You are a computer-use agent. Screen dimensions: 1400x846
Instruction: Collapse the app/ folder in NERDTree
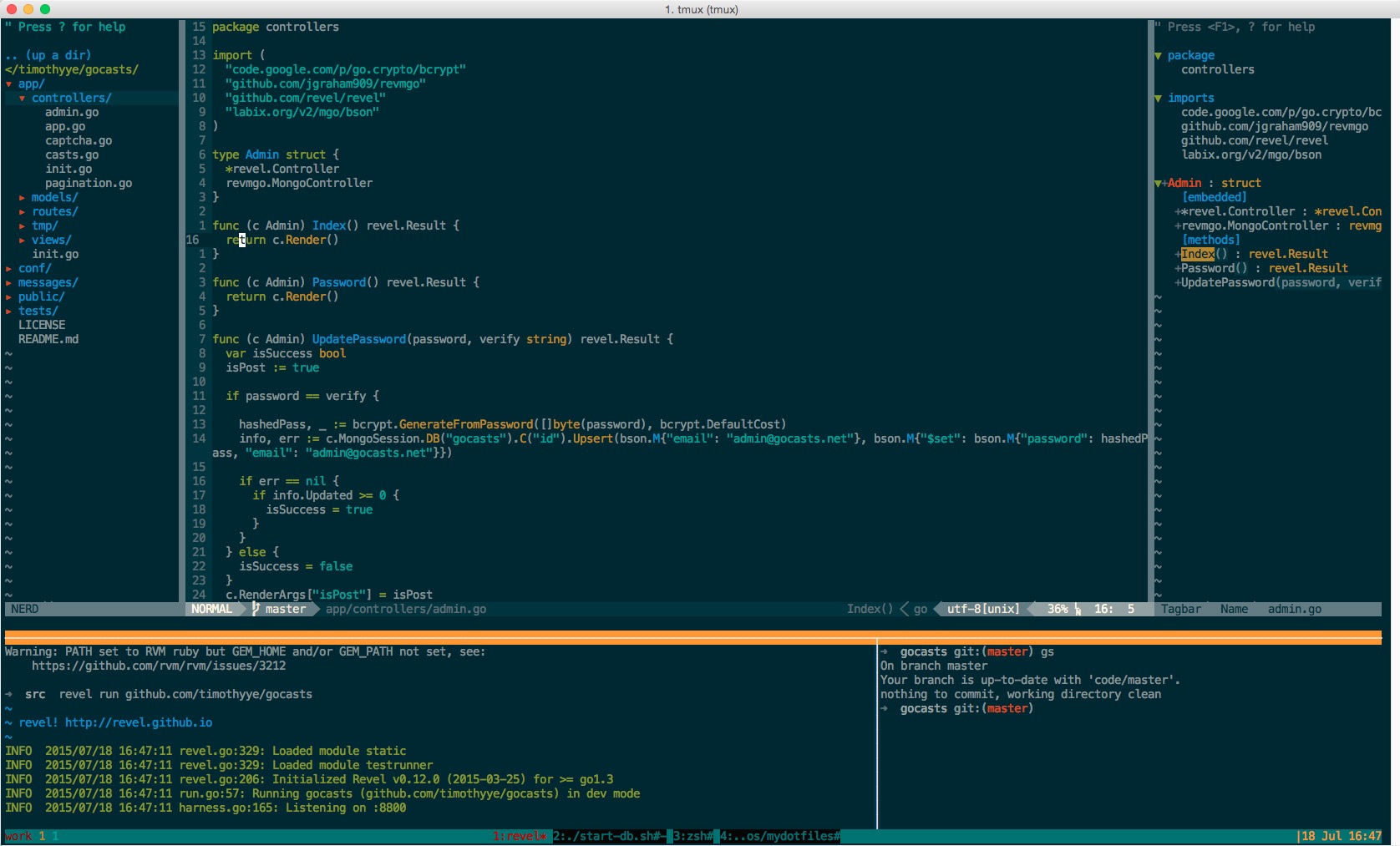point(9,84)
